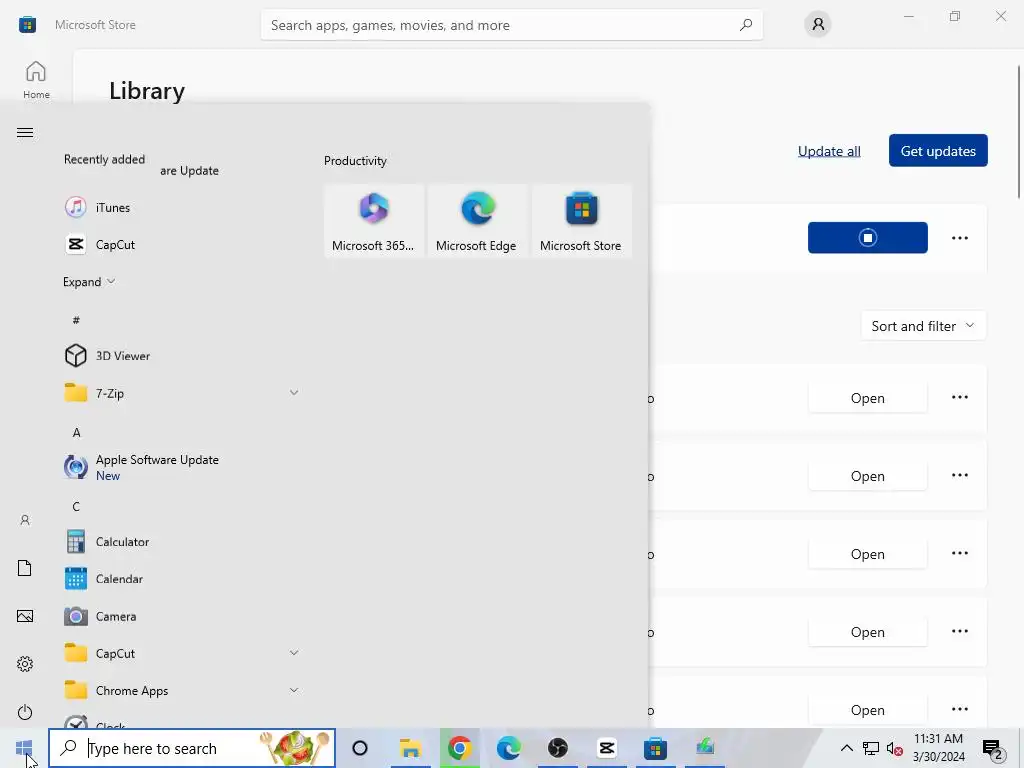Open Power options in Start sidebar
The image size is (1024, 768).
pyautogui.click(x=25, y=712)
